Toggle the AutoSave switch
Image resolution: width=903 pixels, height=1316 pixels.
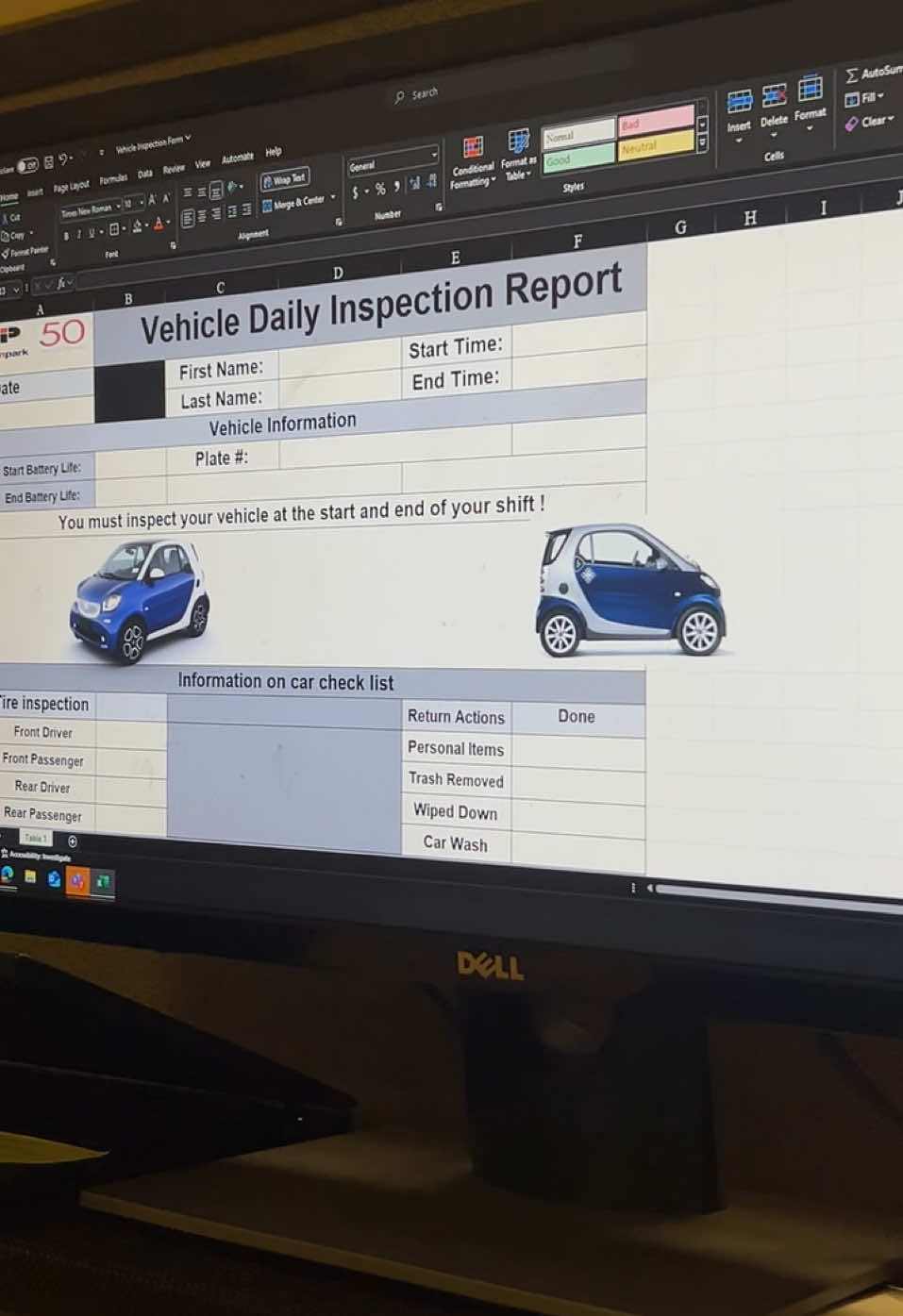pyautogui.click(x=27, y=166)
